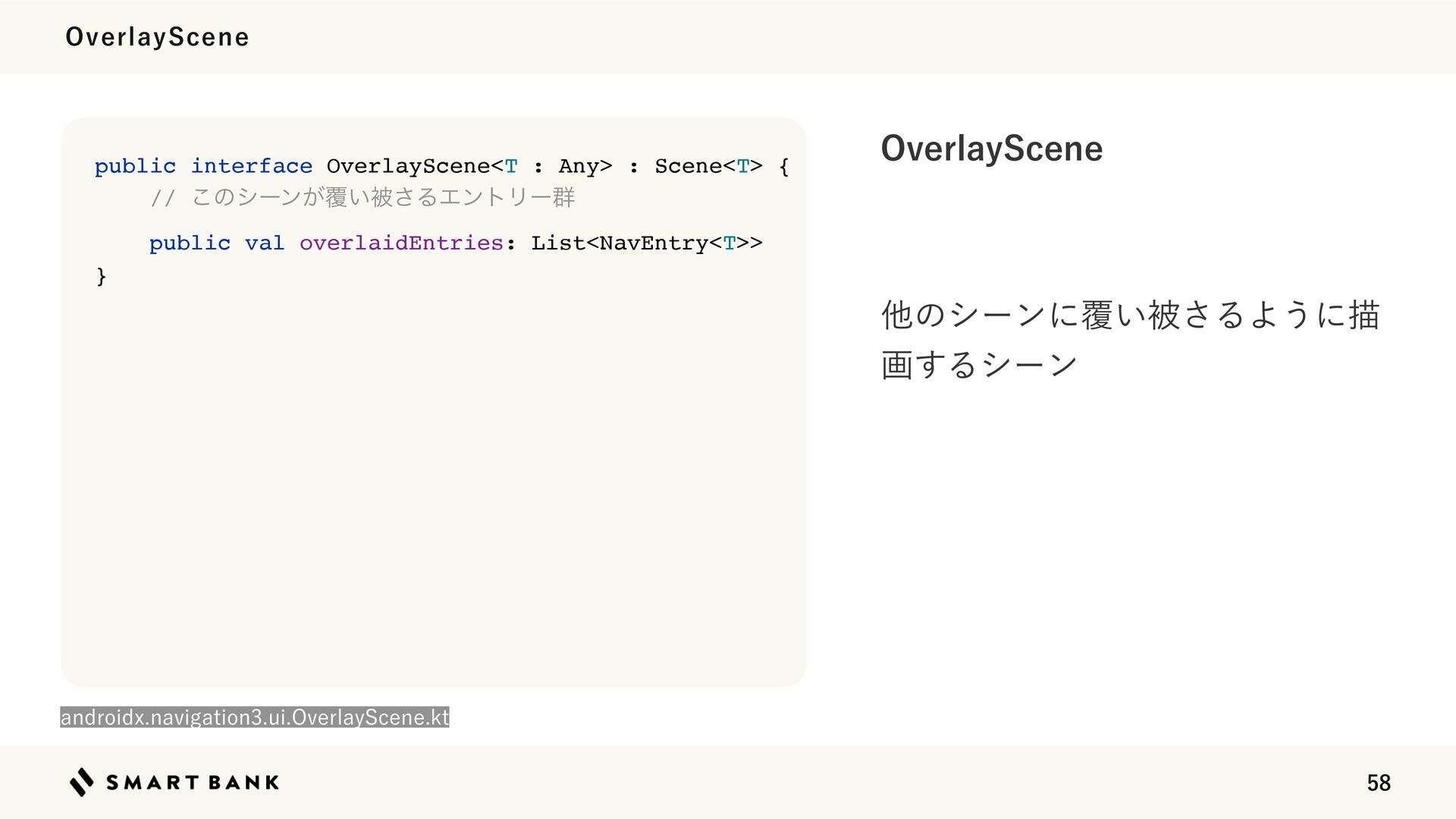Click 'Scene<T>' supertype in code

click(x=708, y=166)
